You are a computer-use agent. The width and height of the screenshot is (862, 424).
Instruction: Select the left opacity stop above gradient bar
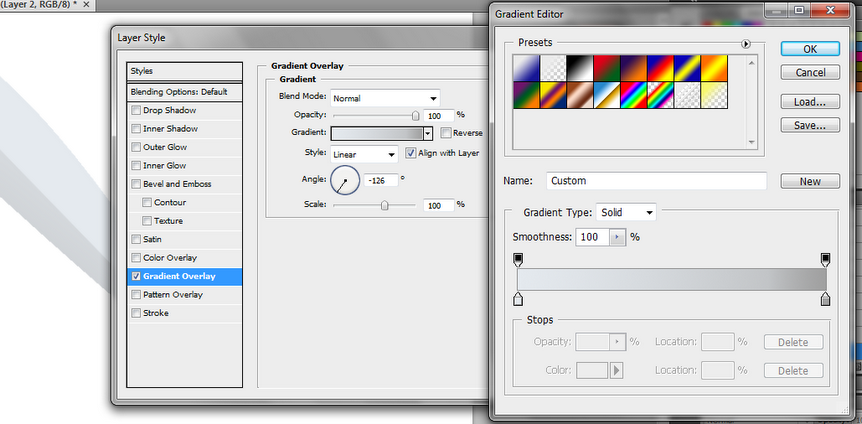tap(518, 260)
